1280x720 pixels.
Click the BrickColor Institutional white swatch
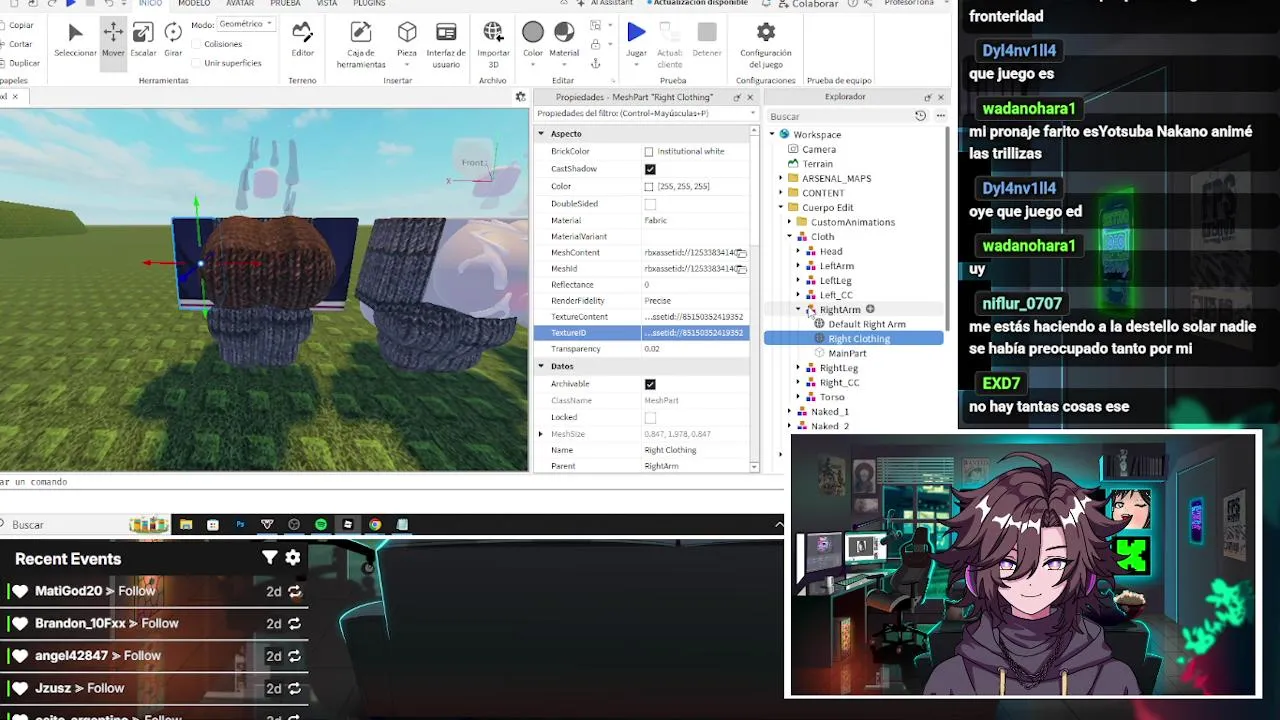coord(649,152)
